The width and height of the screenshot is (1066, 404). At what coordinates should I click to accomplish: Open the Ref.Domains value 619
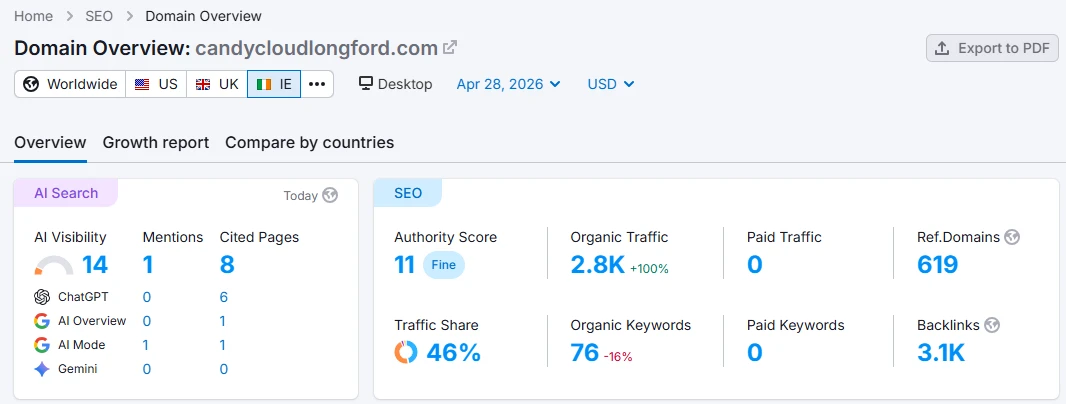(938, 265)
